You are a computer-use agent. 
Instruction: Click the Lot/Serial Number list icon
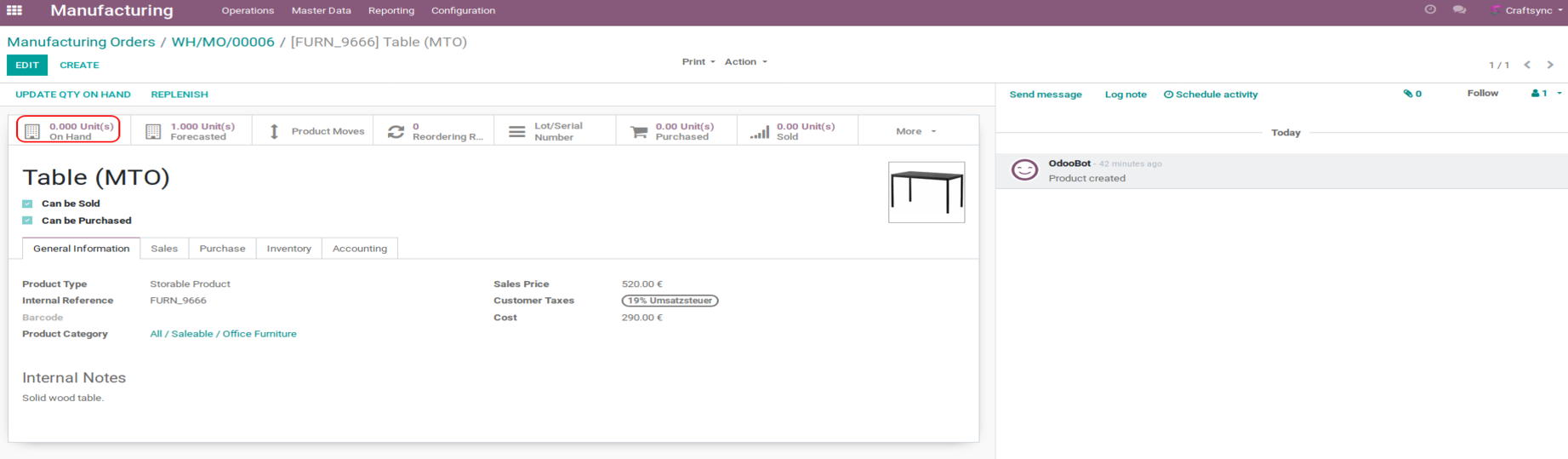pos(516,131)
